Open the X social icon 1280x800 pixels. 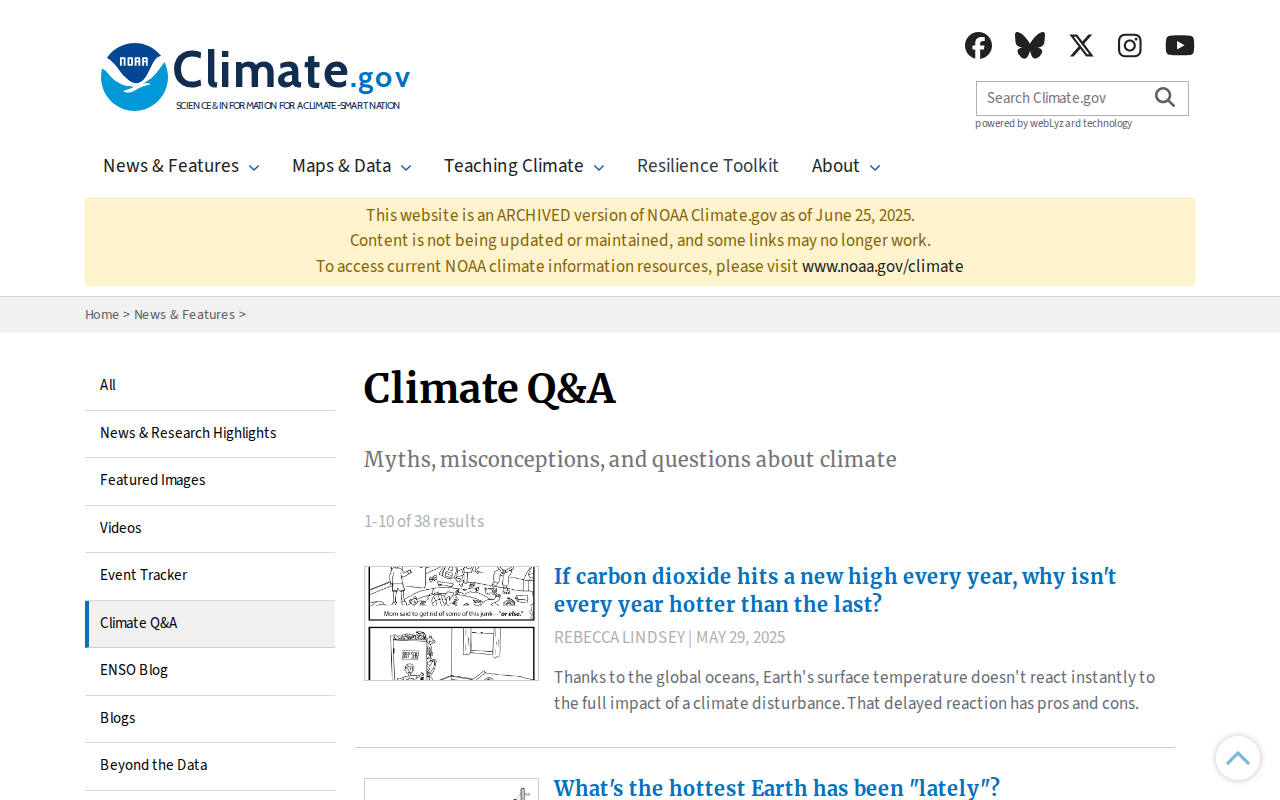point(1081,45)
